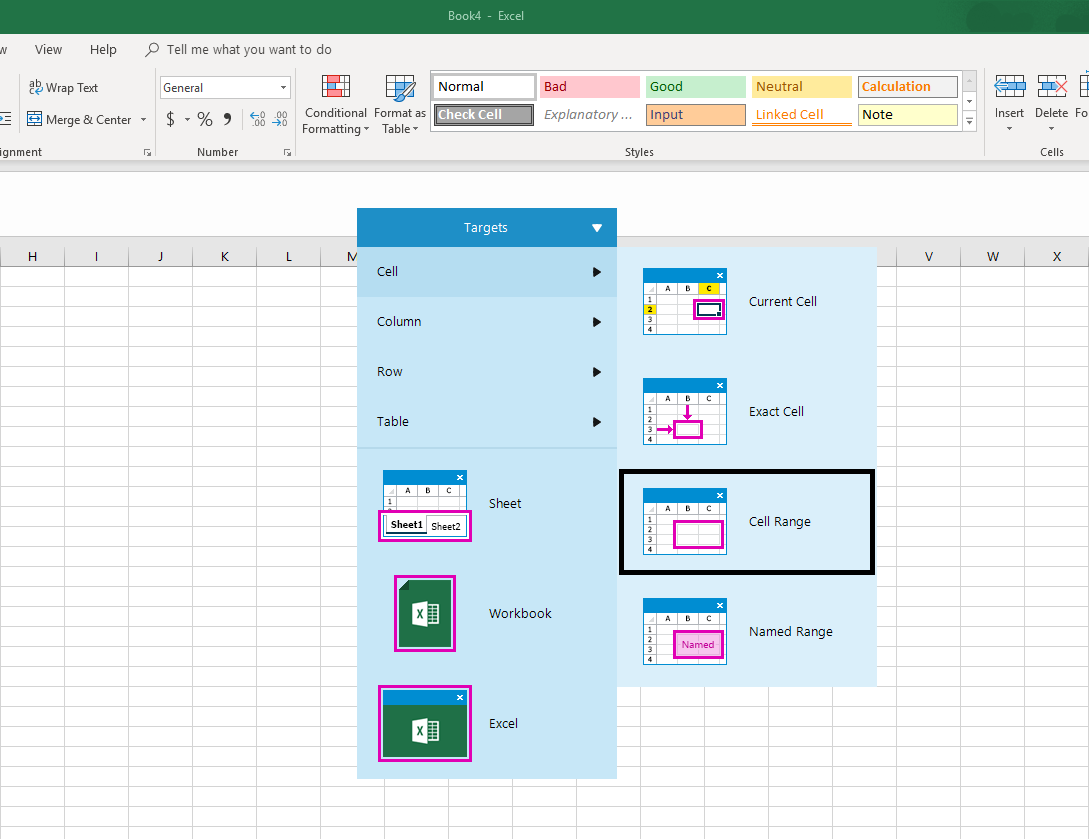Open the View ribbon tab
Image resolution: width=1089 pixels, height=839 pixels.
point(49,49)
